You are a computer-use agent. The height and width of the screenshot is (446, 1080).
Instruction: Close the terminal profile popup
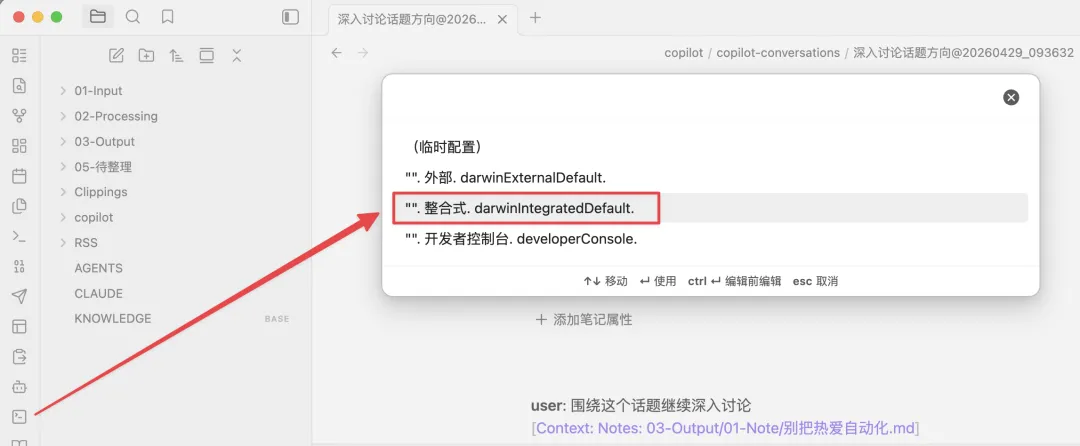point(1011,97)
